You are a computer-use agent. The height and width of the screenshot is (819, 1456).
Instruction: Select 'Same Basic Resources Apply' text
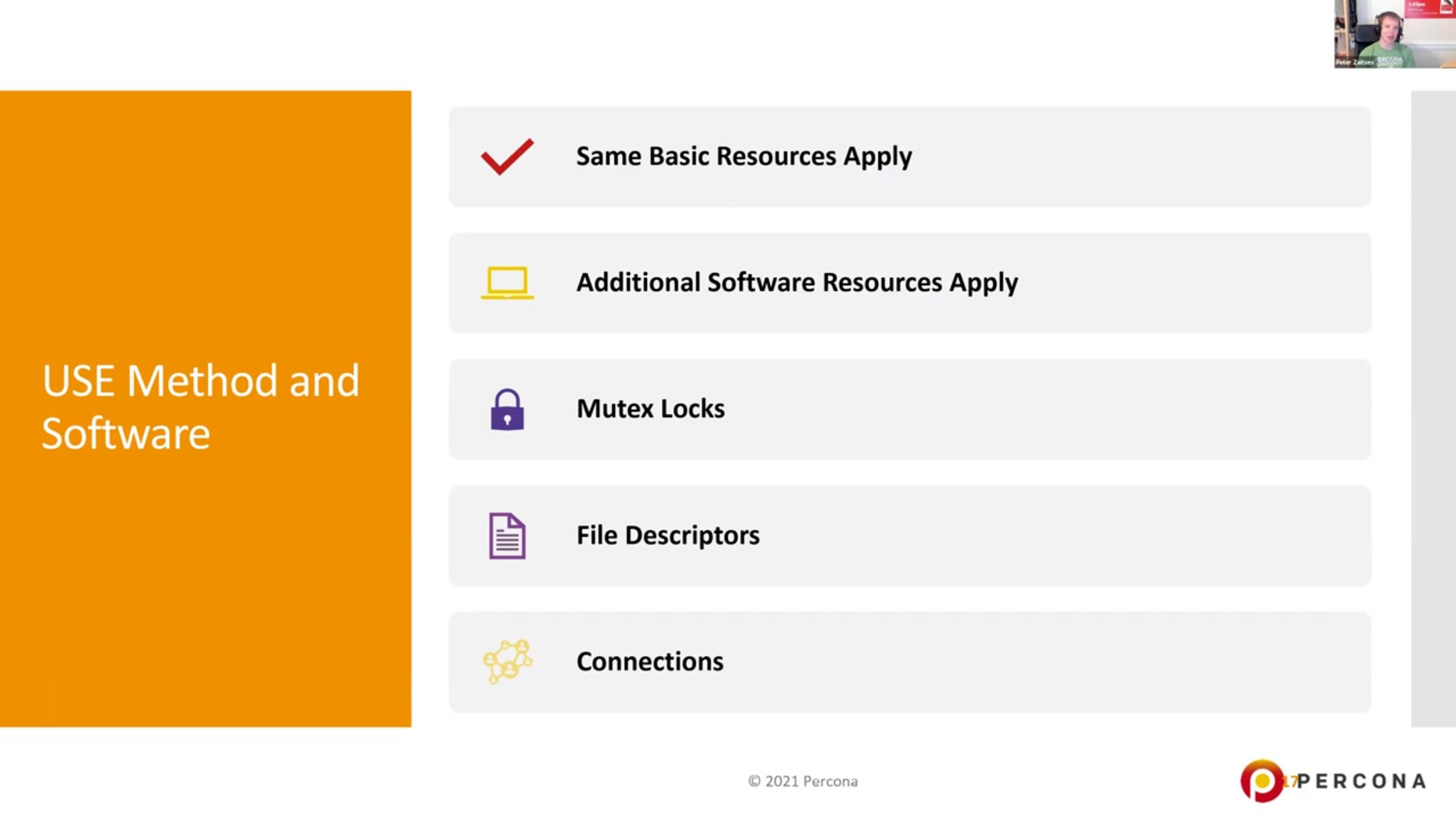click(743, 156)
